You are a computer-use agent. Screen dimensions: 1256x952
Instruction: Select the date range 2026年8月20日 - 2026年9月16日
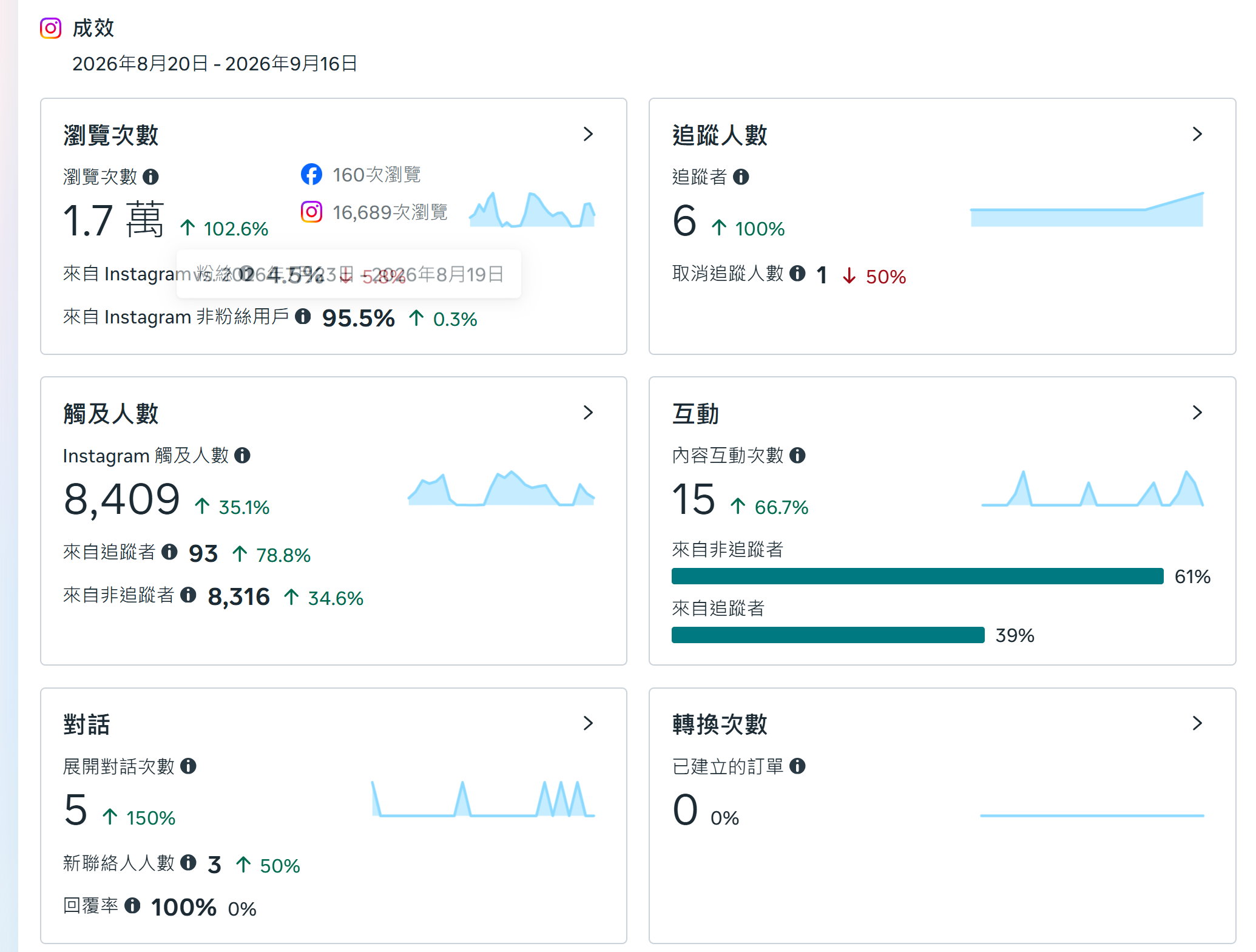[215, 64]
